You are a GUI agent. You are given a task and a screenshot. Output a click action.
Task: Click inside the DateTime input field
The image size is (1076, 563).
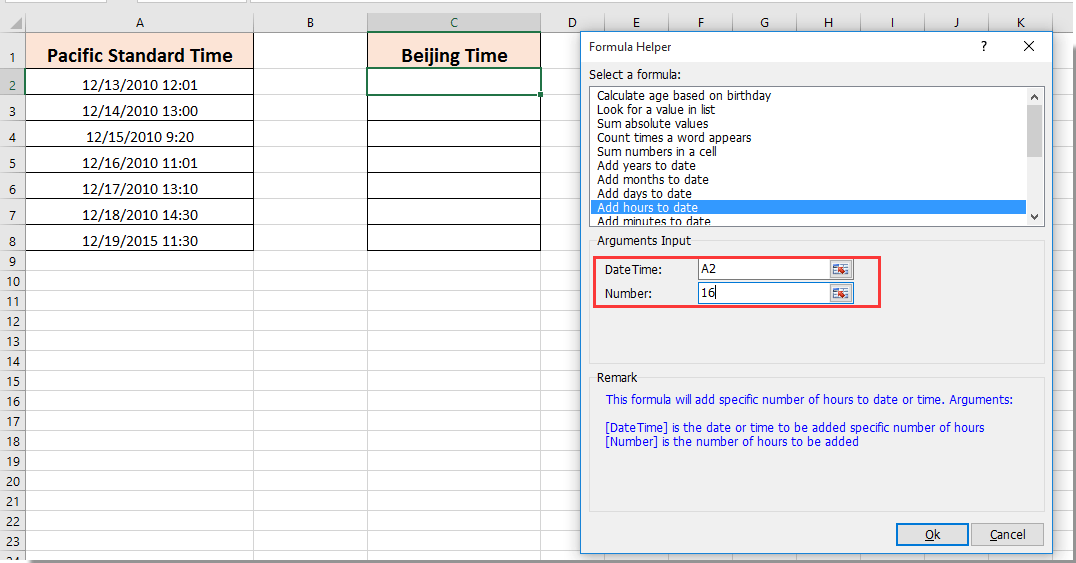[762, 269]
